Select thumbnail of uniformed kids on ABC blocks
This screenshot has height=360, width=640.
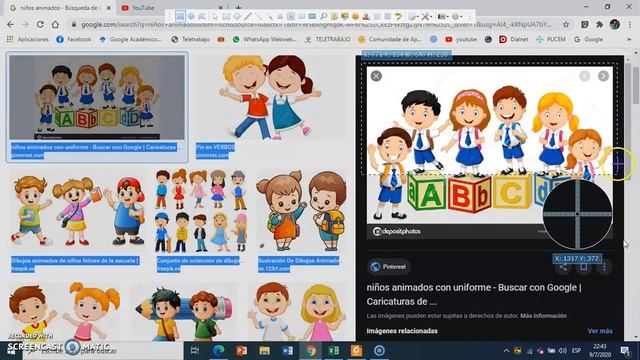(x=97, y=98)
